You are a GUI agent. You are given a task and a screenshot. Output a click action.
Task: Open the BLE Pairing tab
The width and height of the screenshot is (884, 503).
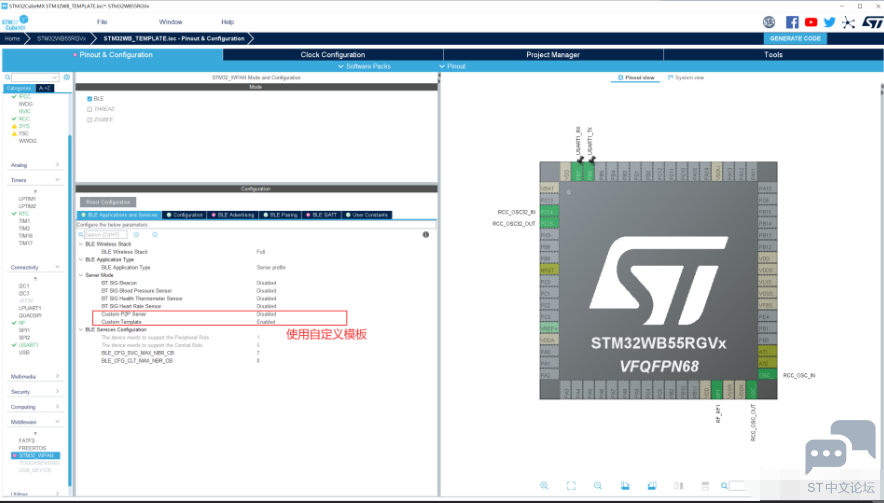[x=281, y=215]
